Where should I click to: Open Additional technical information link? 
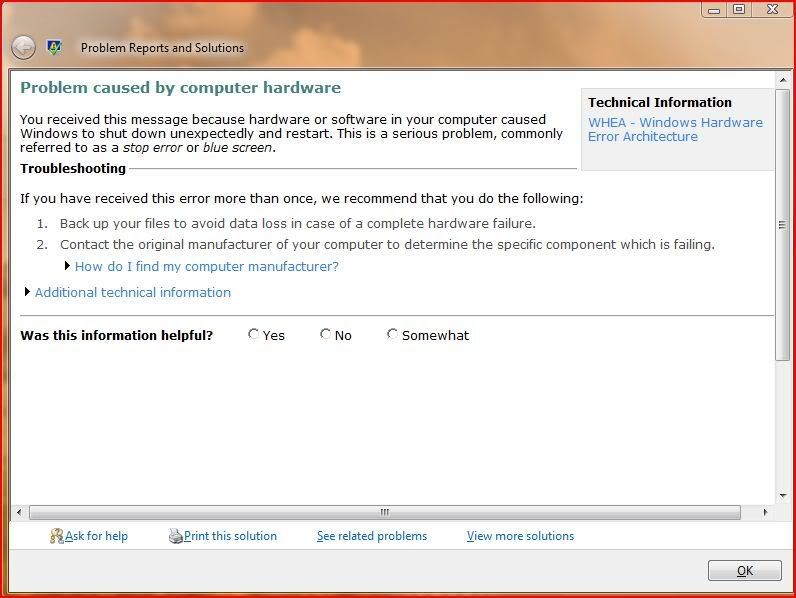tap(133, 292)
